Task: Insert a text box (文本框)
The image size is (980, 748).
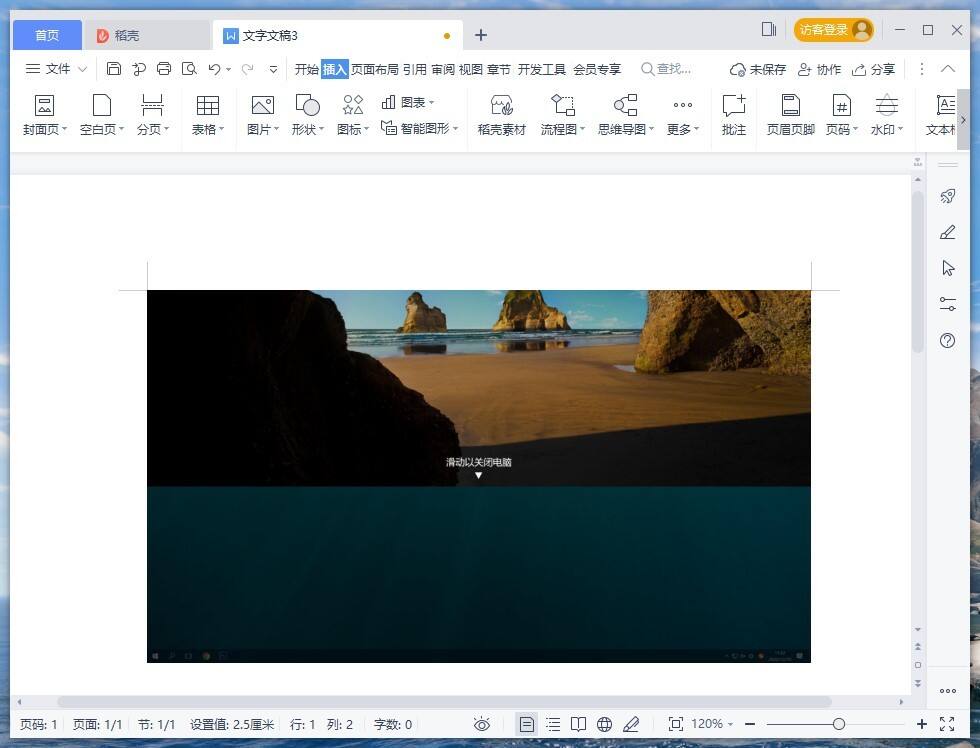Action: [x=941, y=115]
